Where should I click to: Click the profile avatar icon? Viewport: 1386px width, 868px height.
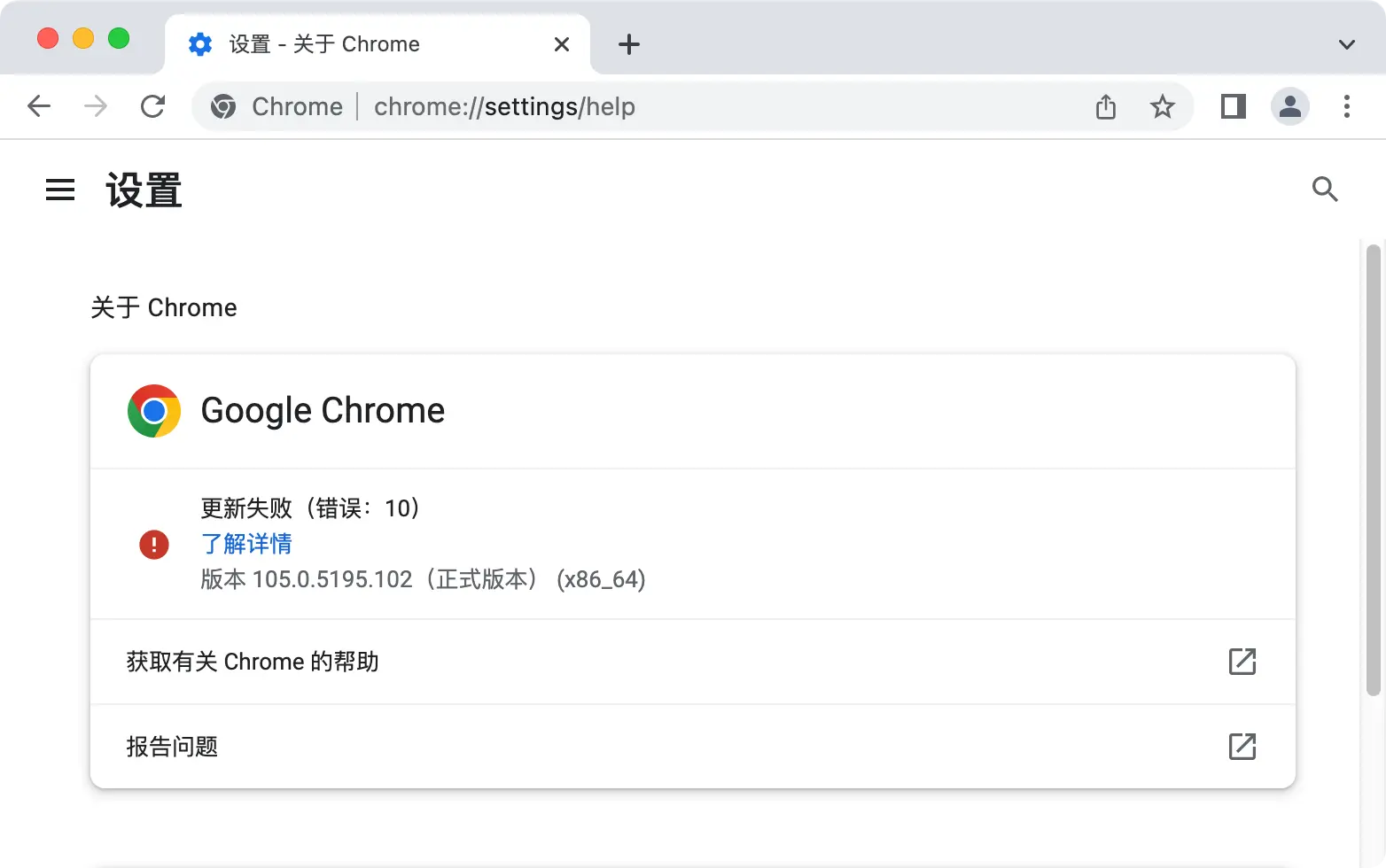1289,106
